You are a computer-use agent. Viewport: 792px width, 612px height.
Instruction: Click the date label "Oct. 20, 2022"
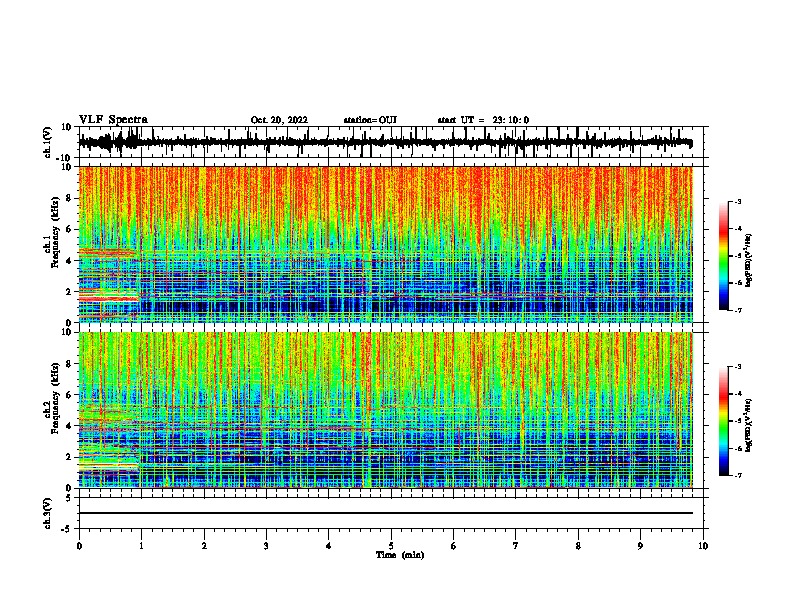tap(279, 120)
